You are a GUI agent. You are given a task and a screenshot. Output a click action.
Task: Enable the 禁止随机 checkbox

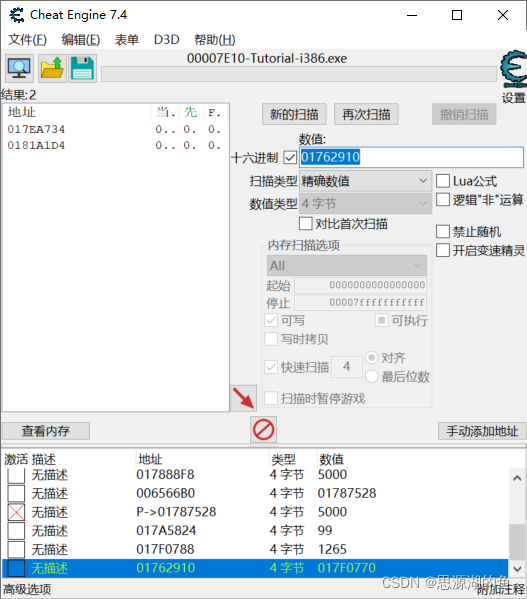pyautogui.click(x=443, y=232)
